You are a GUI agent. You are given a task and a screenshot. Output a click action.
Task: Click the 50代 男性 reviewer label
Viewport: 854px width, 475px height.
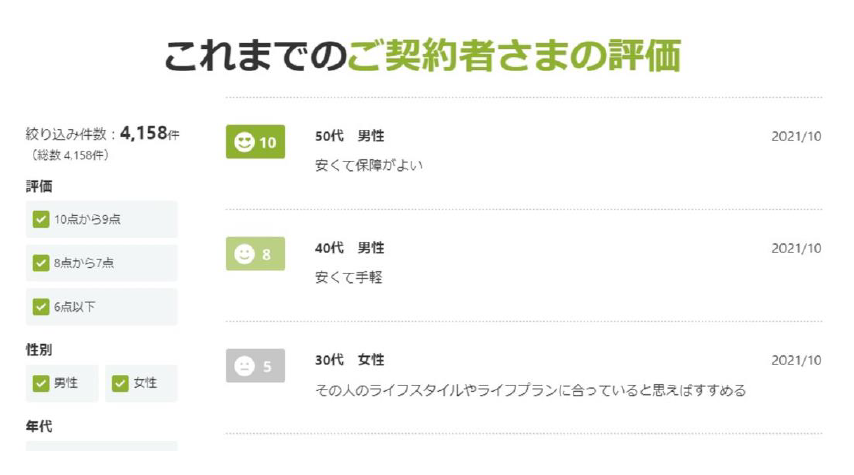(349, 136)
